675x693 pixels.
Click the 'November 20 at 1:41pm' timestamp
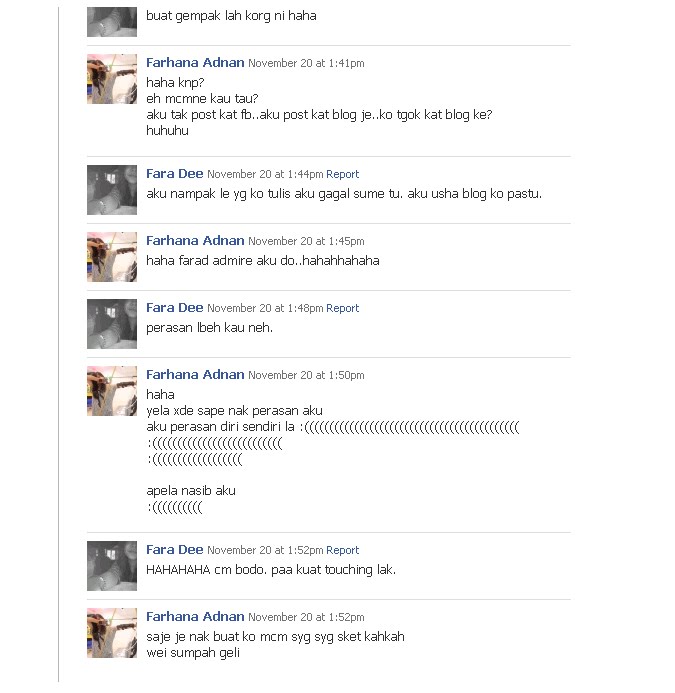[x=306, y=63]
